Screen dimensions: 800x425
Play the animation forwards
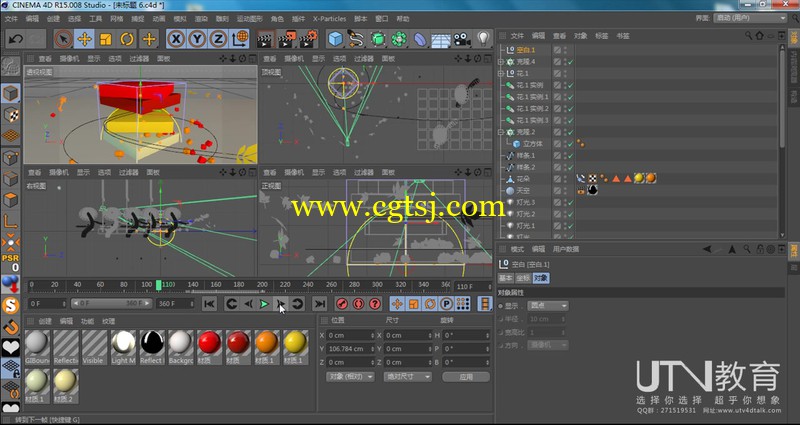pos(264,304)
